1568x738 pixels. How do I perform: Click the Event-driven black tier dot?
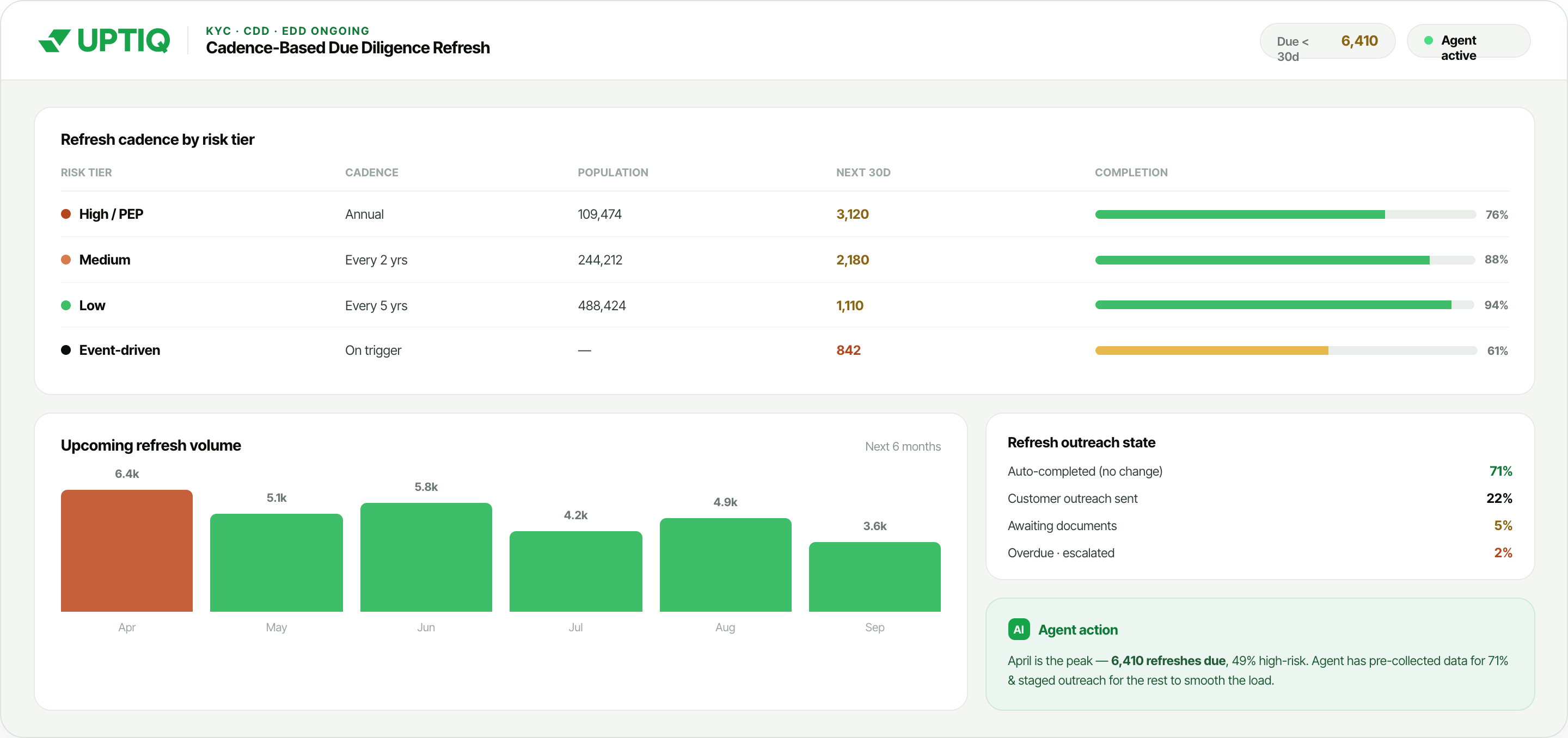click(66, 350)
